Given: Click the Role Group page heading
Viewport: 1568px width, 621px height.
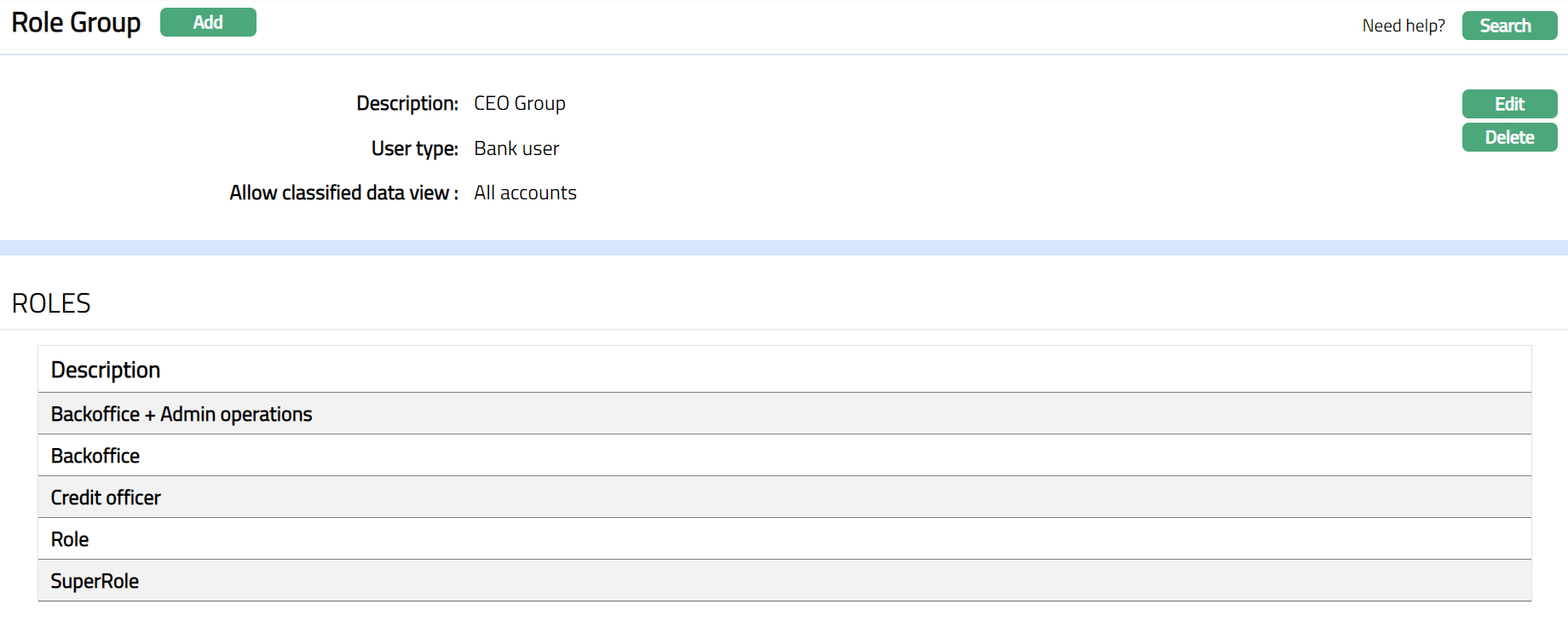Looking at the screenshot, I should point(76,23).
